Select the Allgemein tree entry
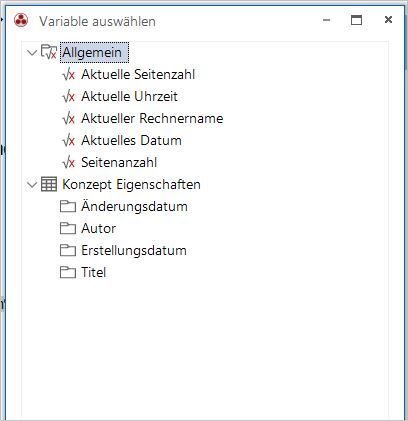Image resolution: width=408 pixels, height=421 pixels. point(92,52)
